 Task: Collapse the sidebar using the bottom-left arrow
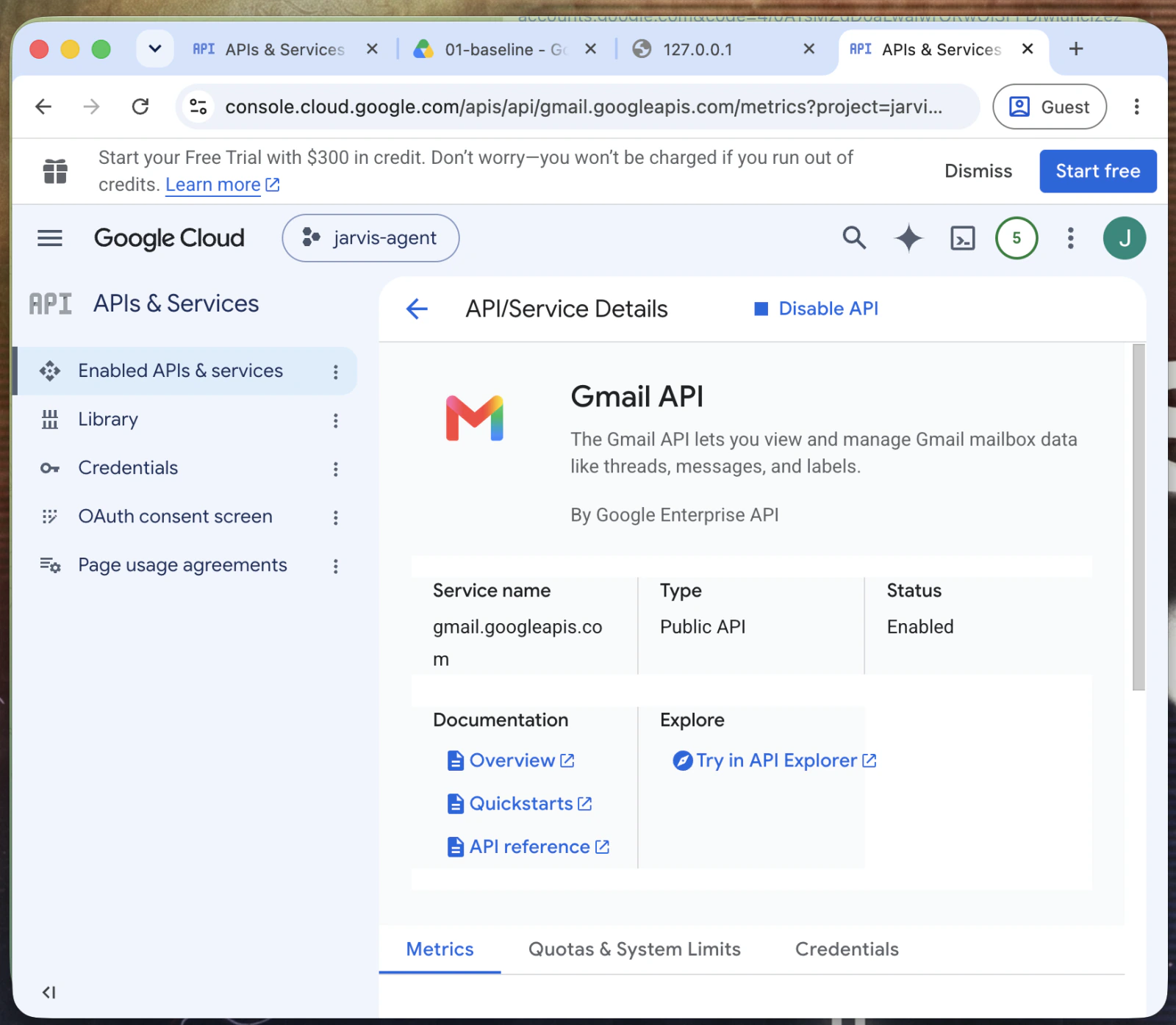[x=49, y=993]
